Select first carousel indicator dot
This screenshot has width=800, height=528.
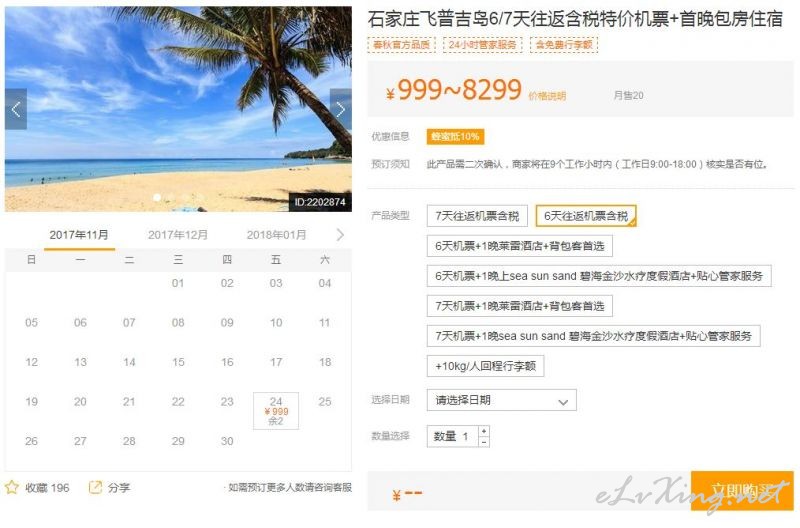click(x=157, y=197)
